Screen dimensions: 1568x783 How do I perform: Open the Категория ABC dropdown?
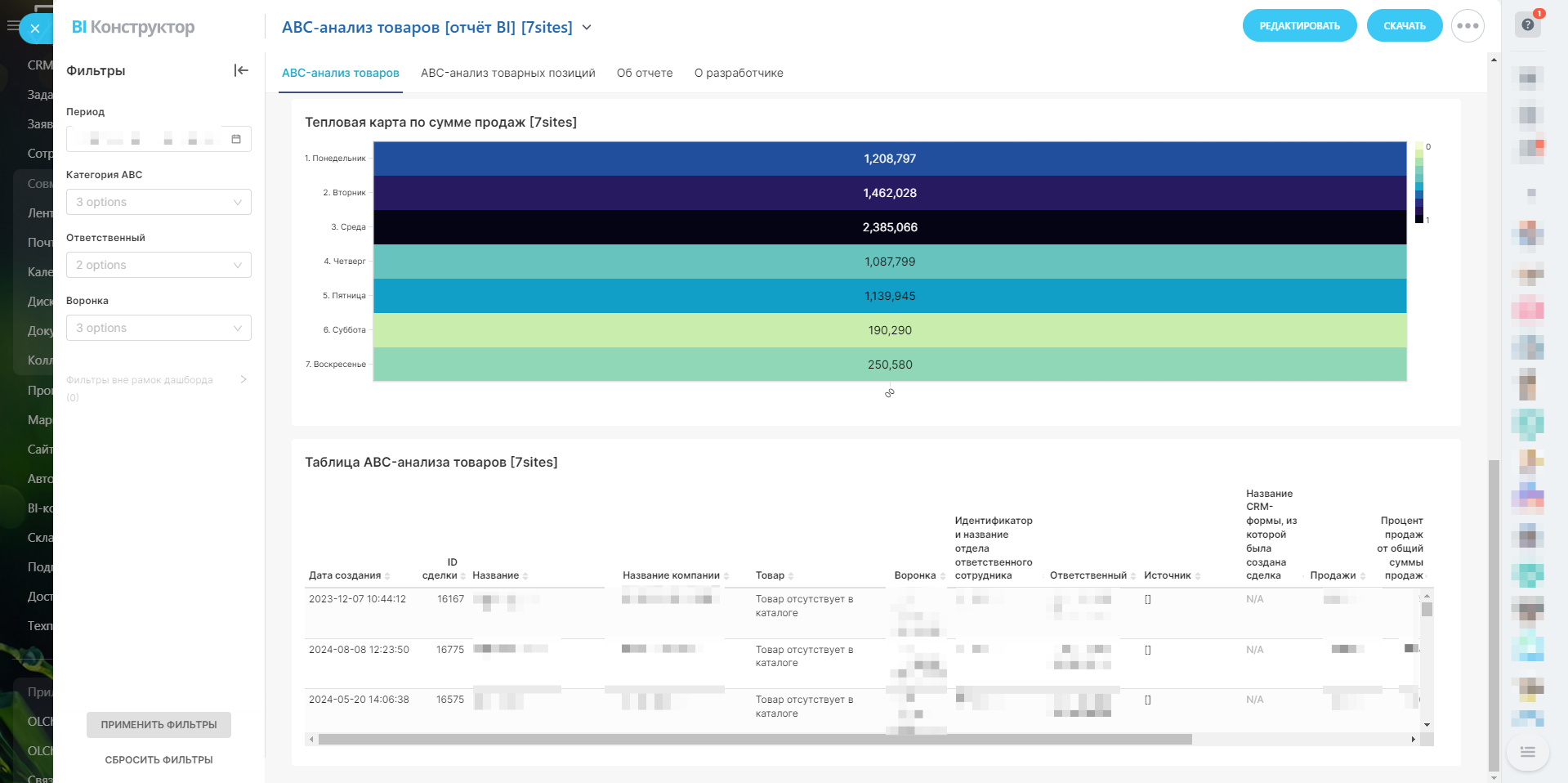[x=159, y=202]
